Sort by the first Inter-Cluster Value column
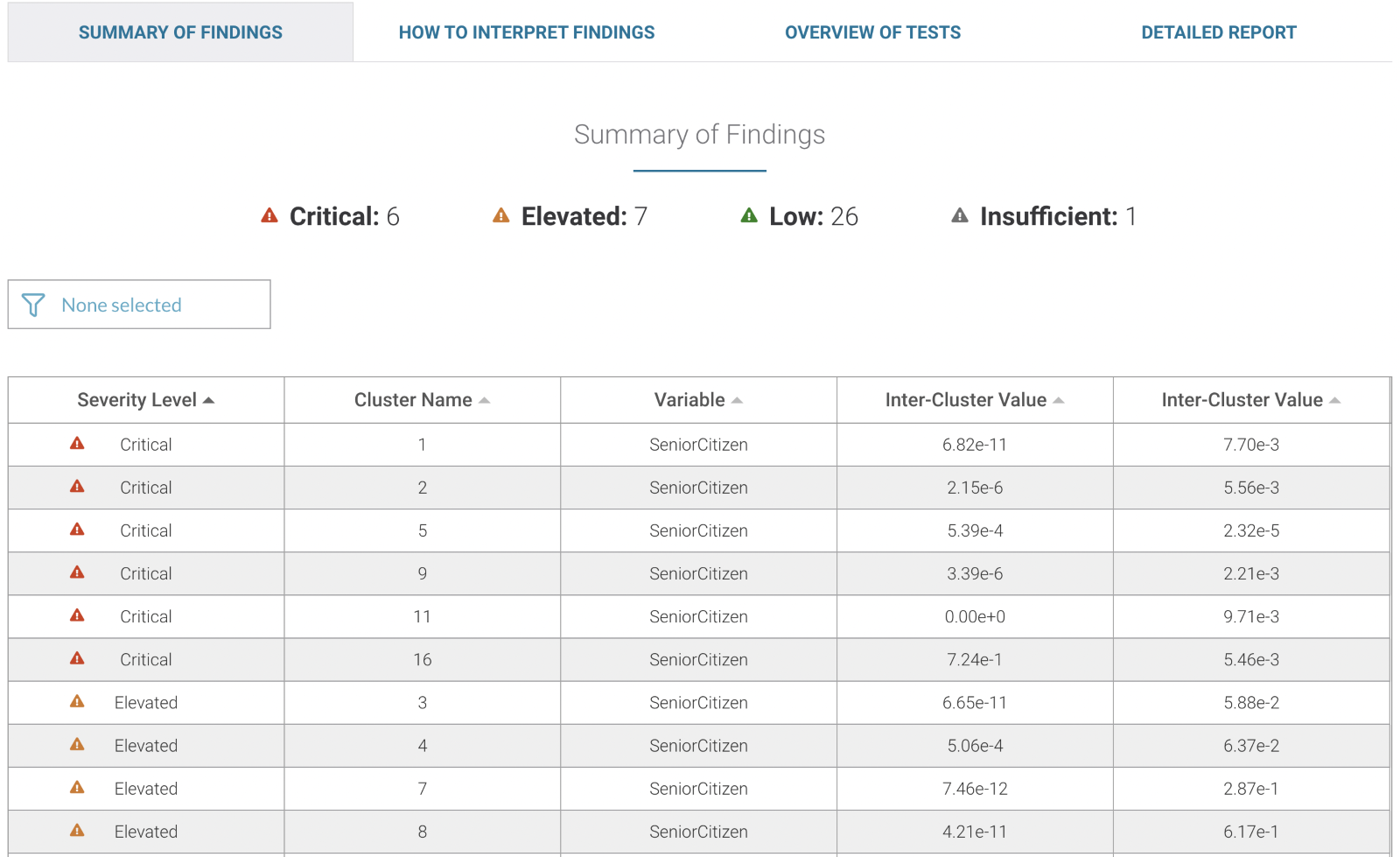 coord(974,400)
